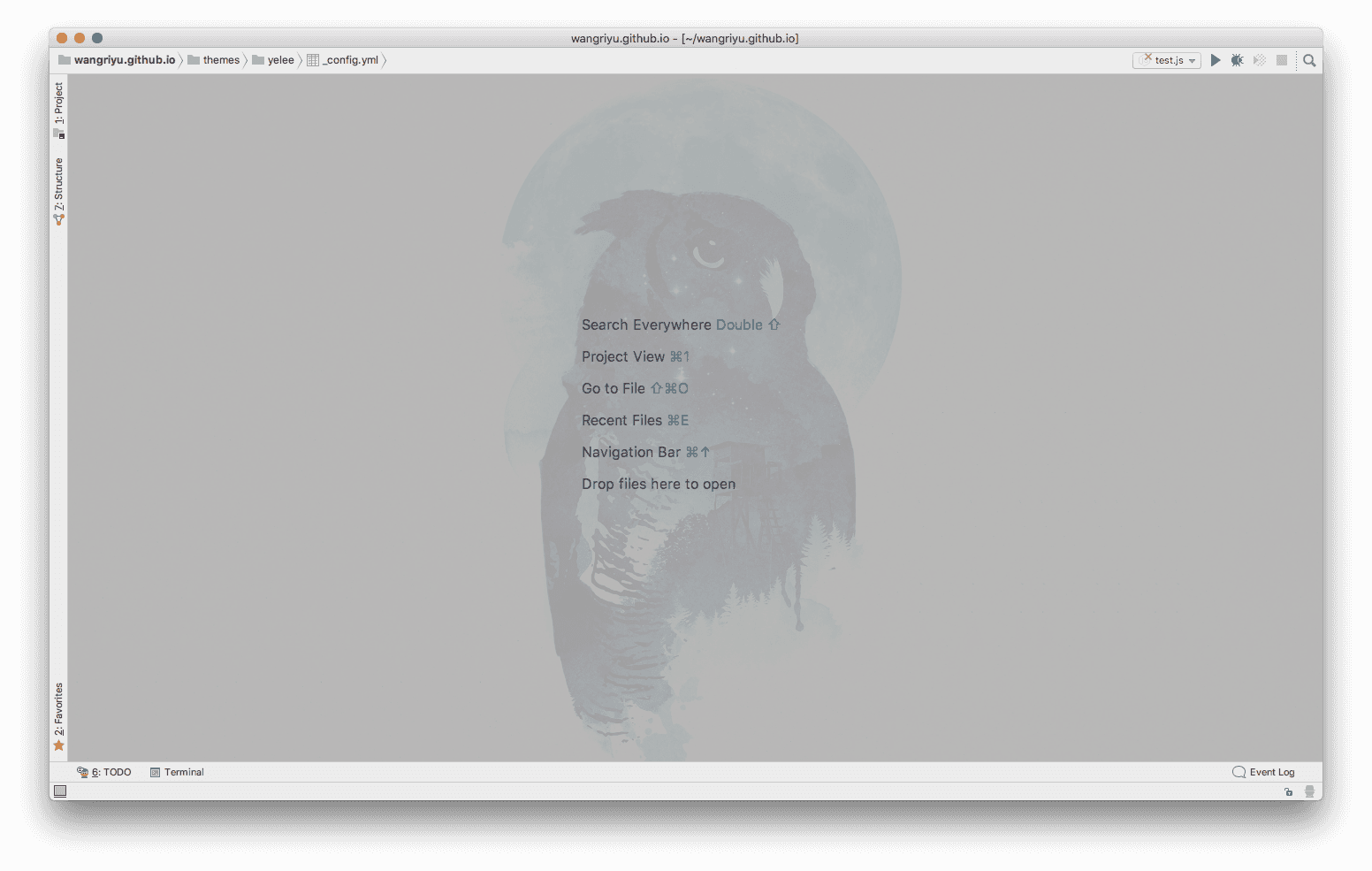
Task: Open the TODO tool window
Action: pyautogui.click(x=104, y=772)
